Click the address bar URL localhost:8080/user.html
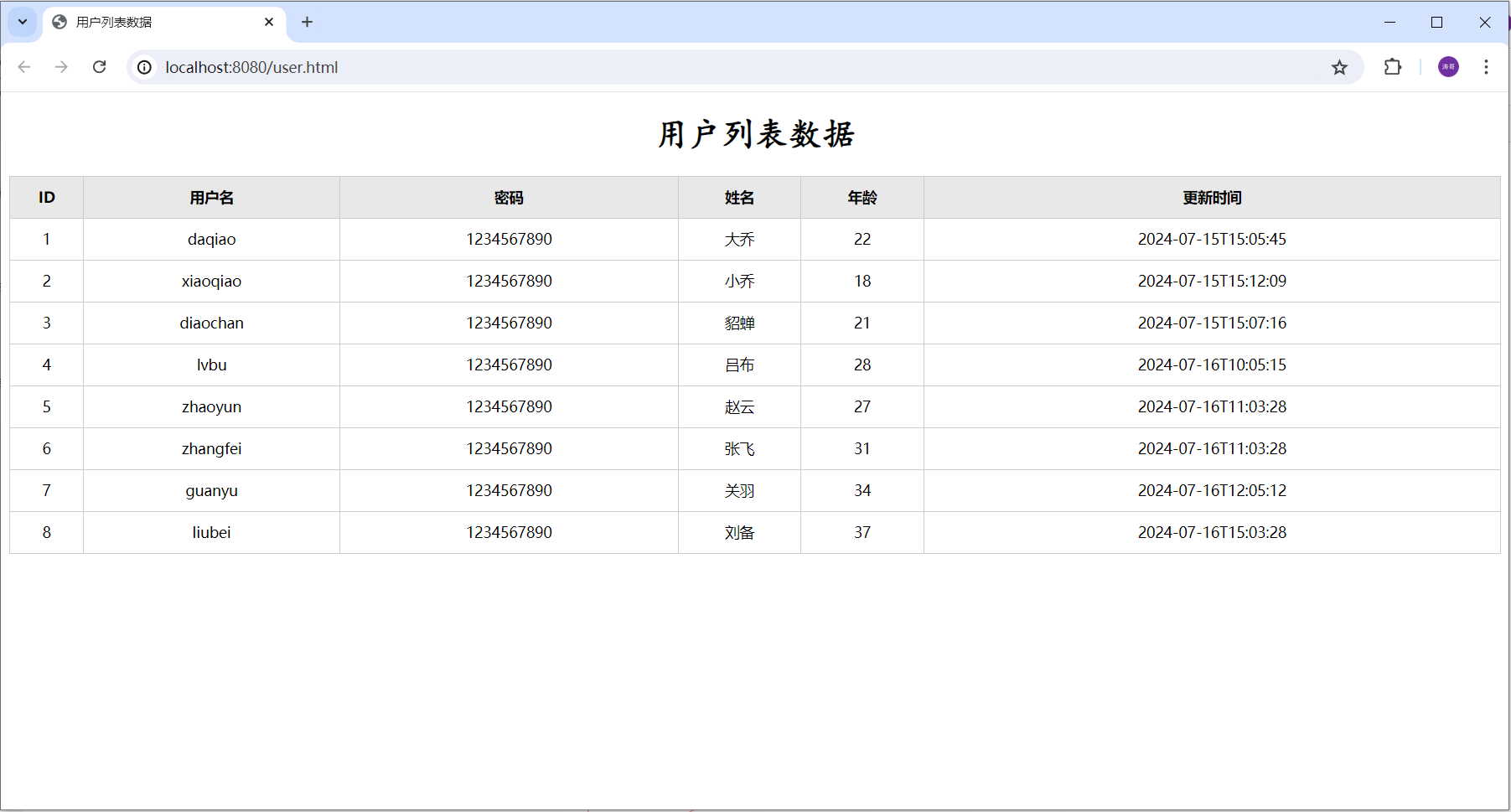 (251, 67)
